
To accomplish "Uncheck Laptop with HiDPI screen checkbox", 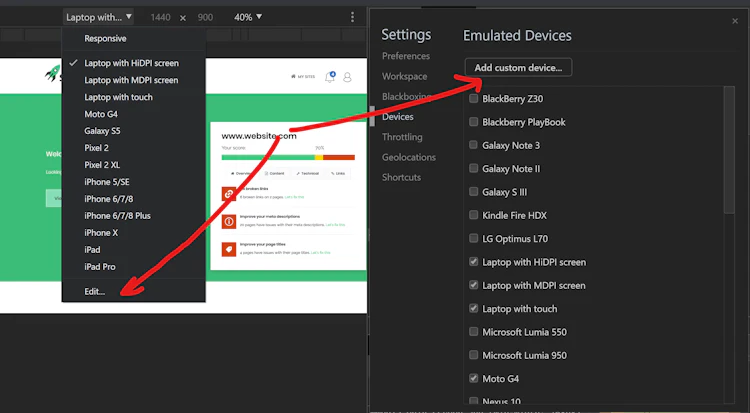I will click(474, 262).
